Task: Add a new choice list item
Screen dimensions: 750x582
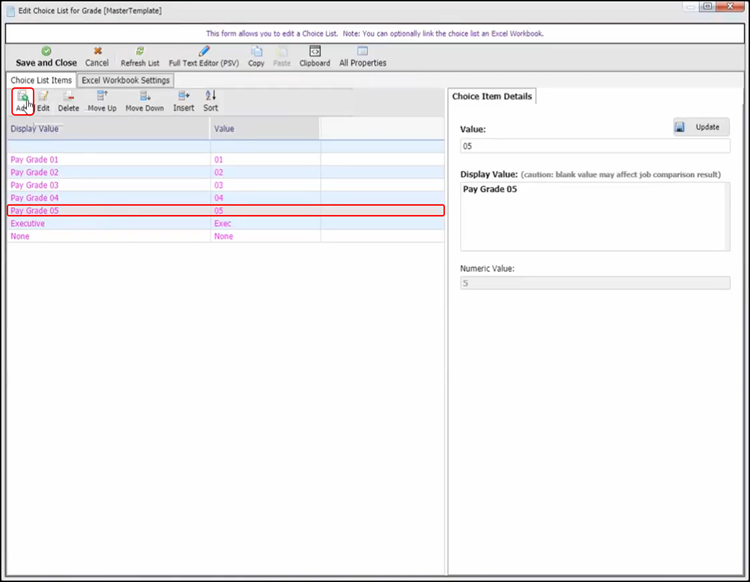Action: point(22,101)
